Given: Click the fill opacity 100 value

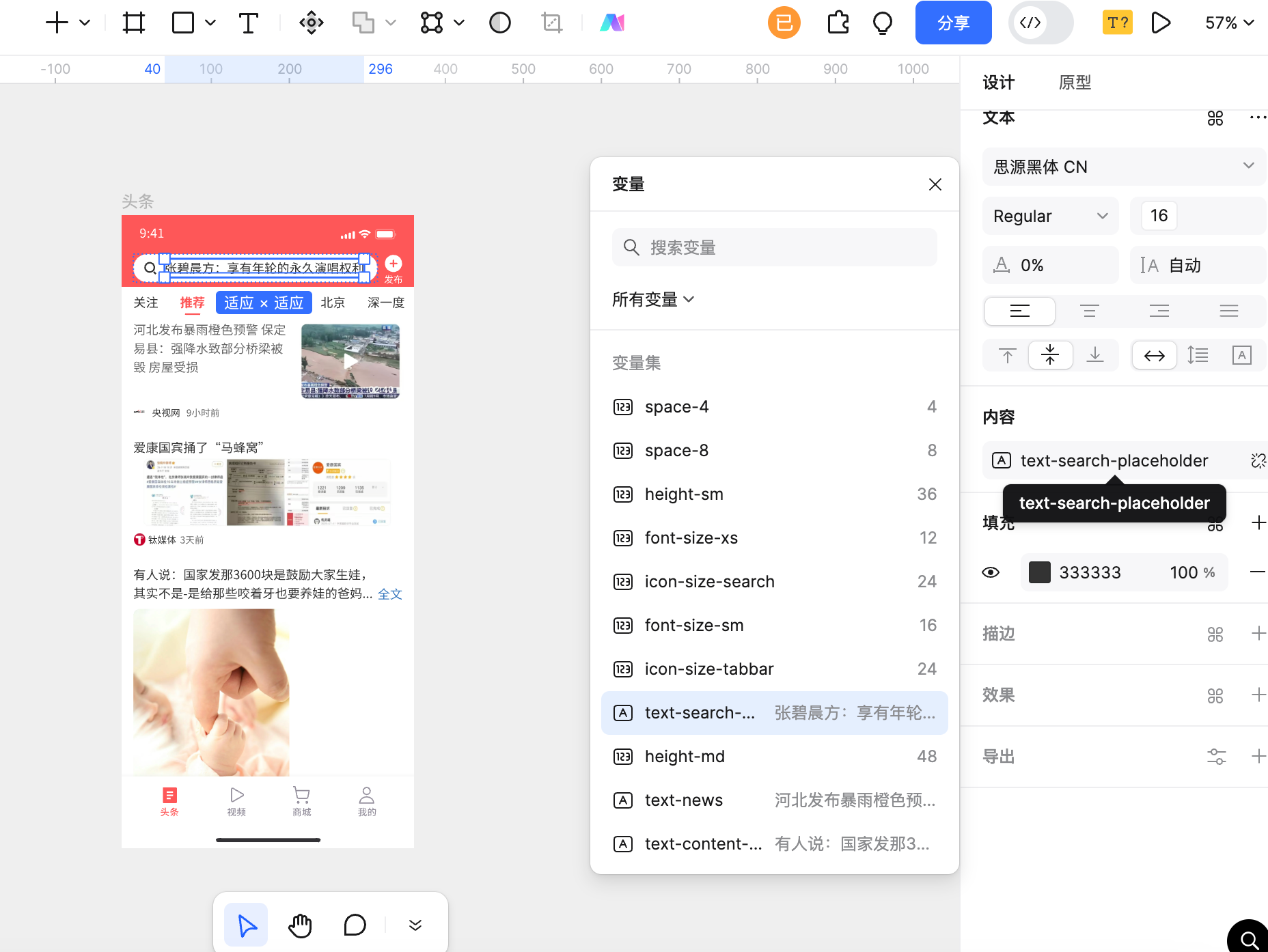Looking at the screenshot, I should [1184, 572].
